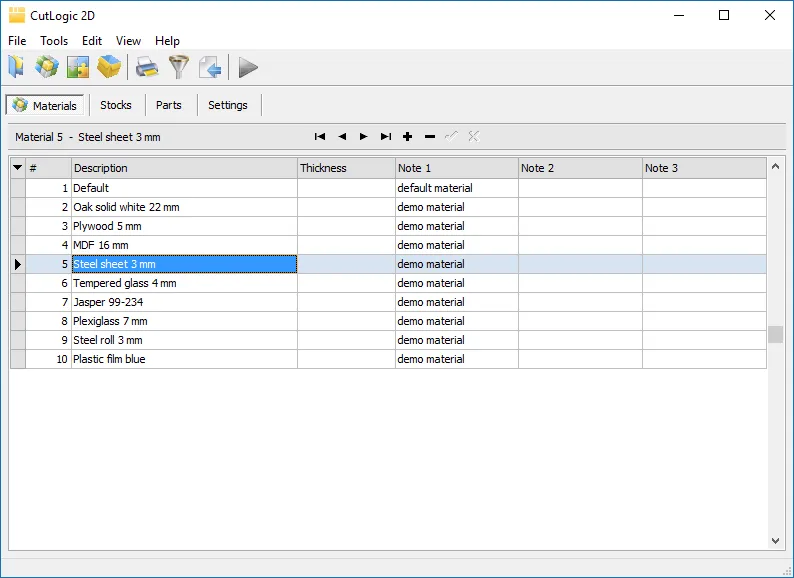Viewport: 794px width, 578px height.
Task: Click the funnel filter icon
Action: tap(178, 67)
